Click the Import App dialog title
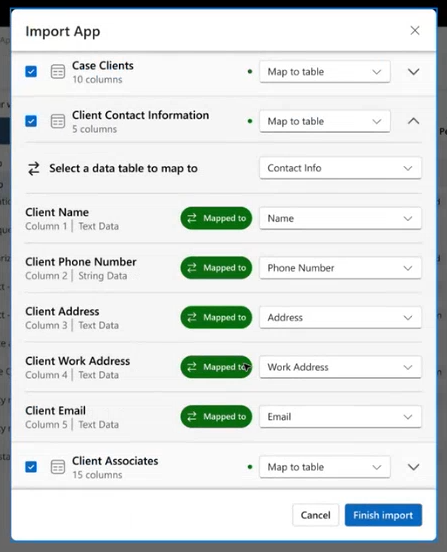 [x=63, y=31]
